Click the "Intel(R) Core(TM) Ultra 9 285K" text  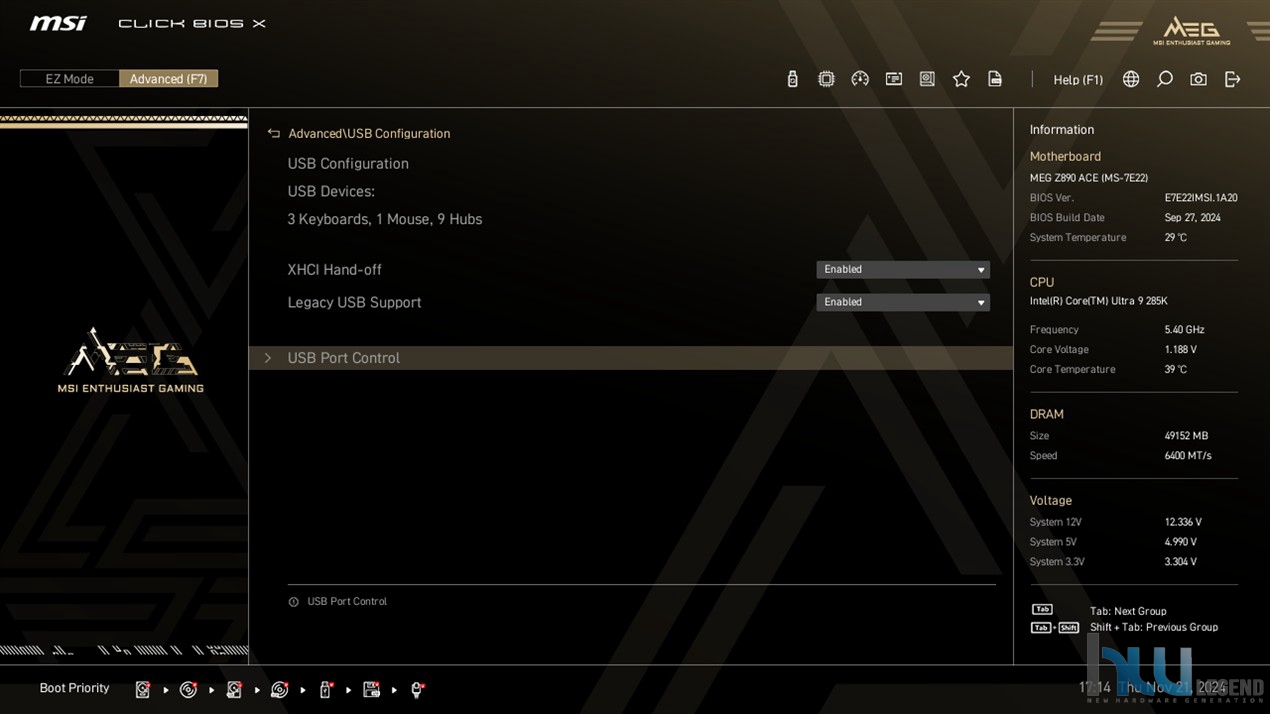click(x=1098, y=301)
